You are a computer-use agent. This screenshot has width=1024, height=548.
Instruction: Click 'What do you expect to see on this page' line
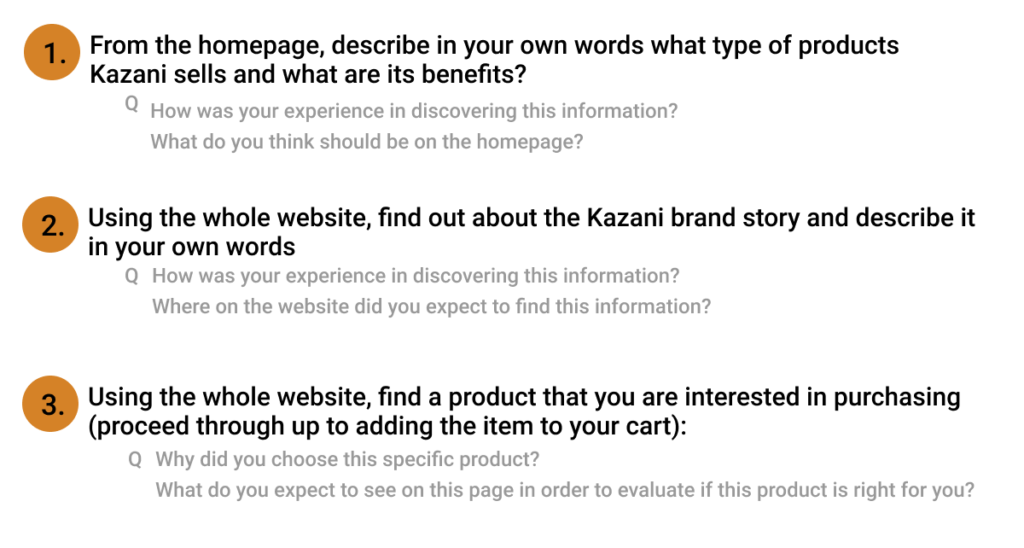564,490
